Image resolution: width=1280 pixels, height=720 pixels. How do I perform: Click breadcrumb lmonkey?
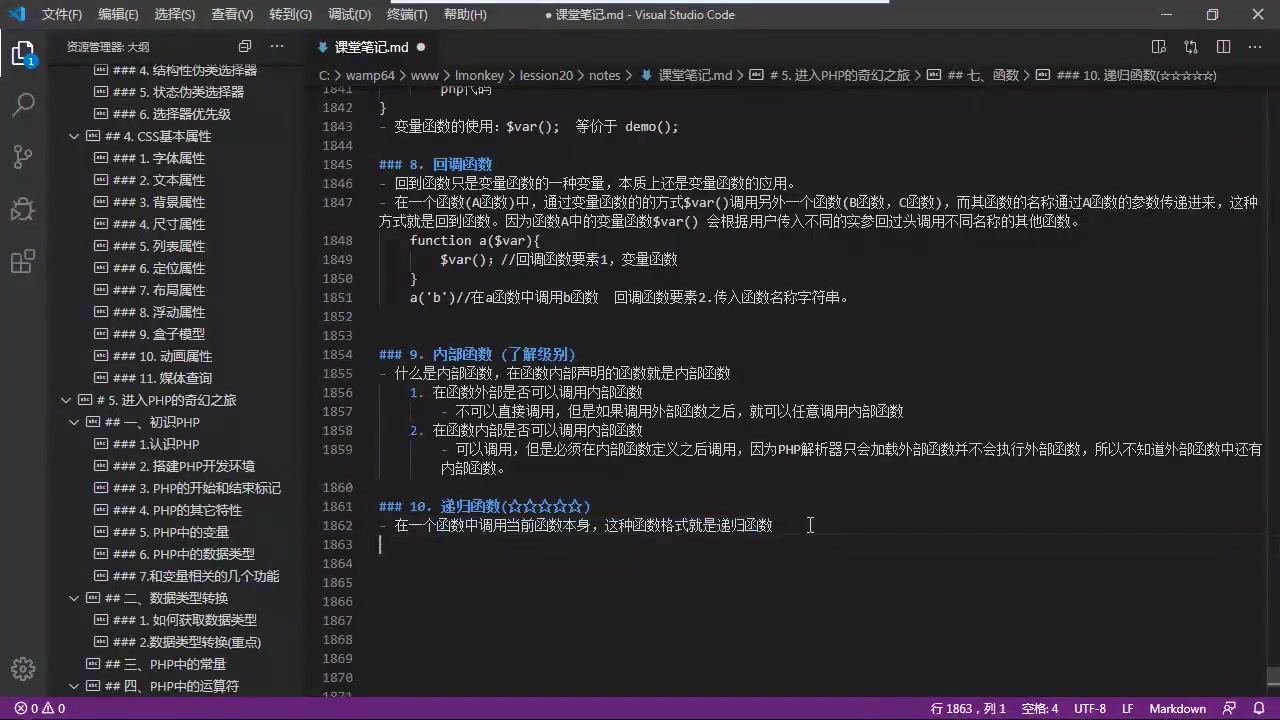(480, 75)
